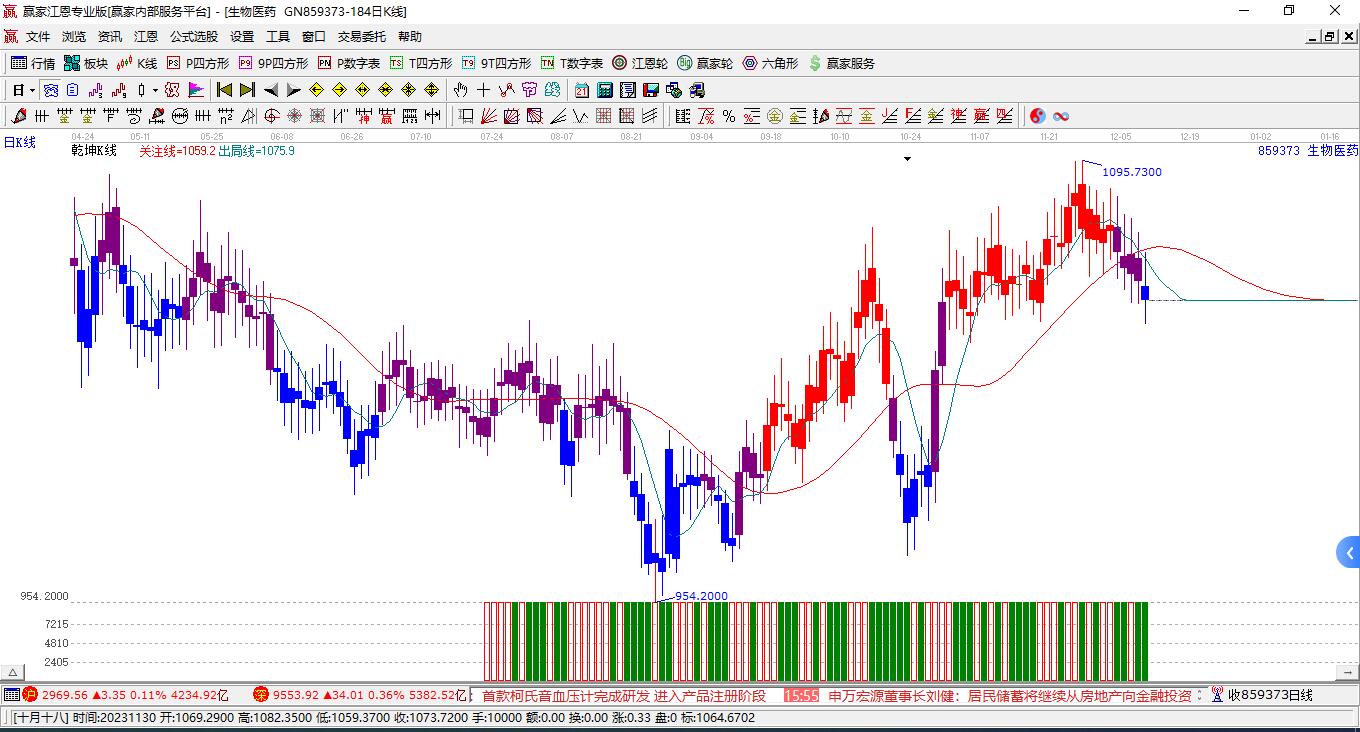Image resolution: width=1360 pixels, height=732 pixels.
Task: Open 赢家服务 with dollar icon
Action: pos(841,63)
